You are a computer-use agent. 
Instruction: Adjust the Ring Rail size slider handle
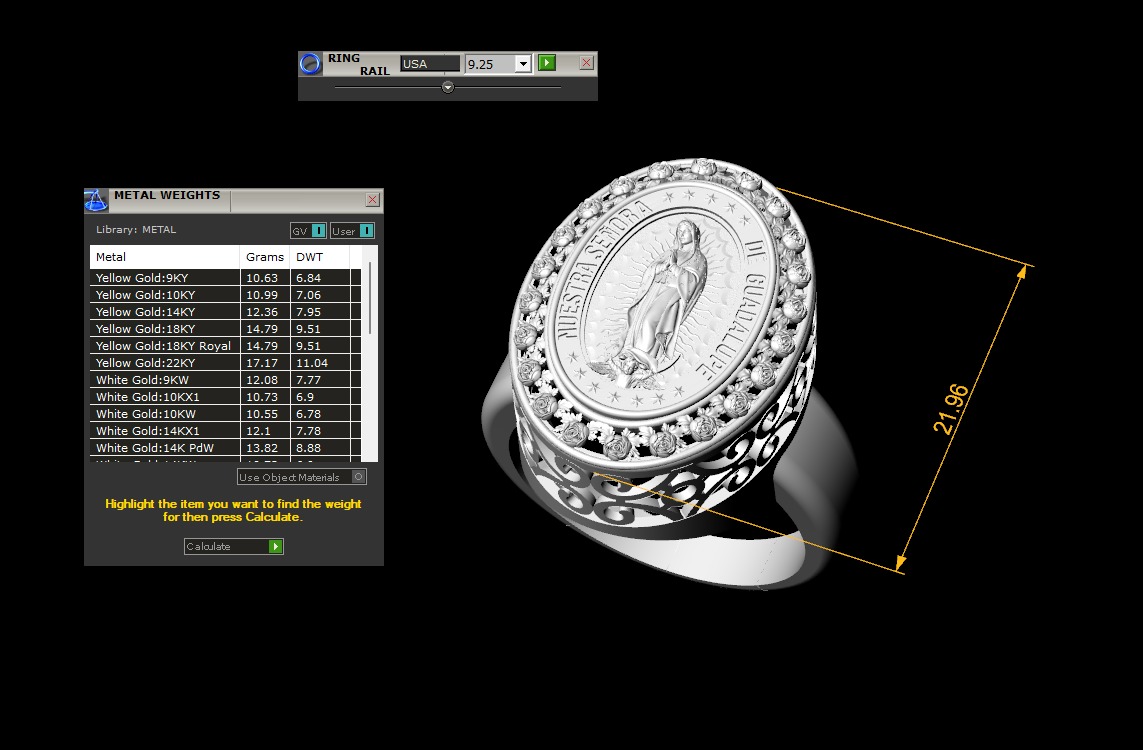pos(448,87)
